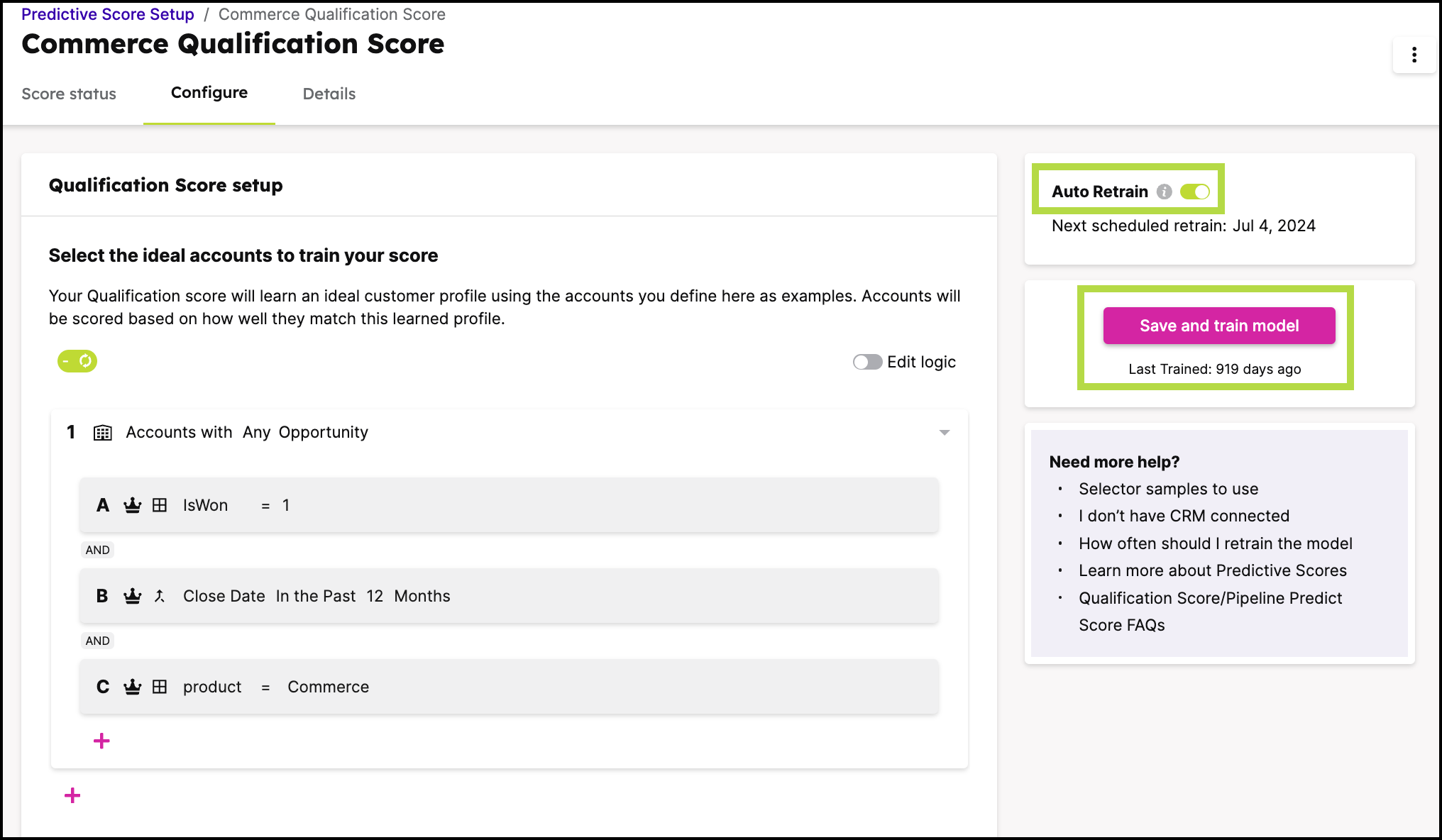Click the person icon on the Close Date row
Viewport: 1442px width, 840px height.
[159, 596]
